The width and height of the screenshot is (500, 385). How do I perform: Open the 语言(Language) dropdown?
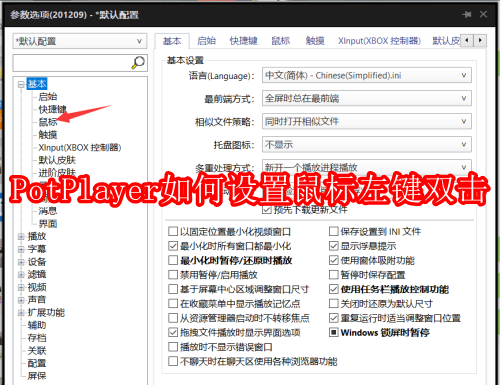367,75
